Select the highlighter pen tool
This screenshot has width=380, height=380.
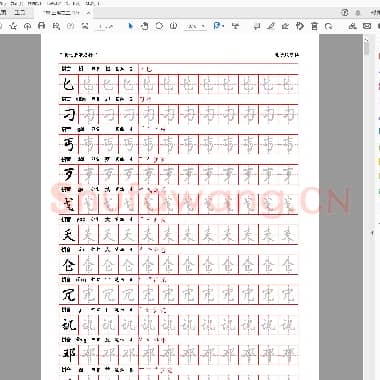coord(271,26)
